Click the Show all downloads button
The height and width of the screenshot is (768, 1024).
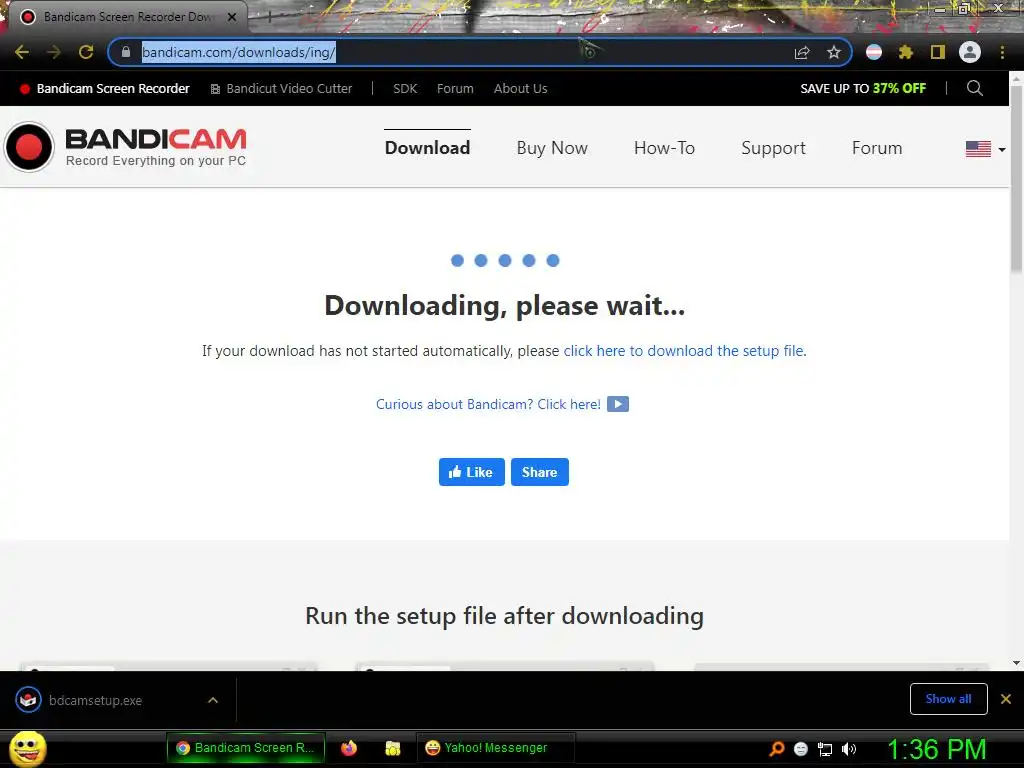948,699
